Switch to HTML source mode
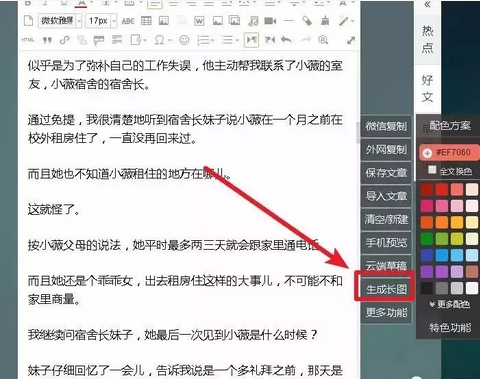480x379 pixels. click(x=28, y=40)
